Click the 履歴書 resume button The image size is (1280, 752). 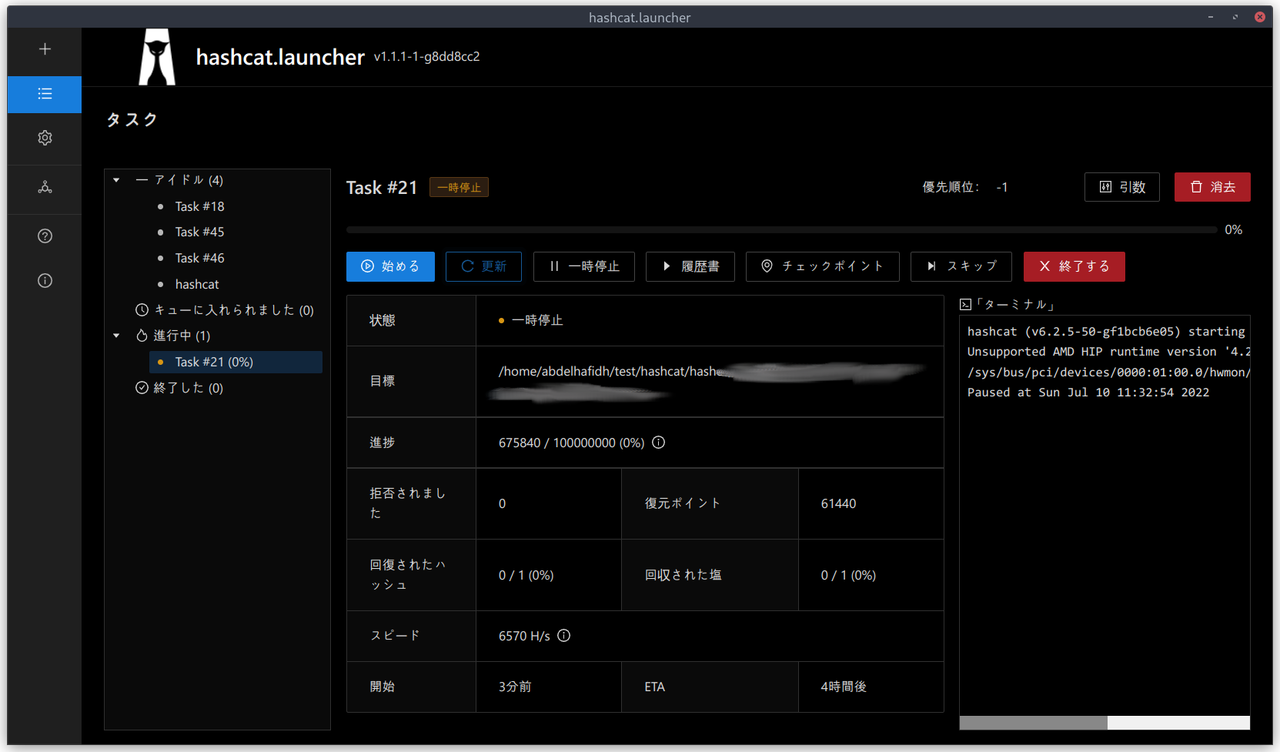(x=690, y=266)
